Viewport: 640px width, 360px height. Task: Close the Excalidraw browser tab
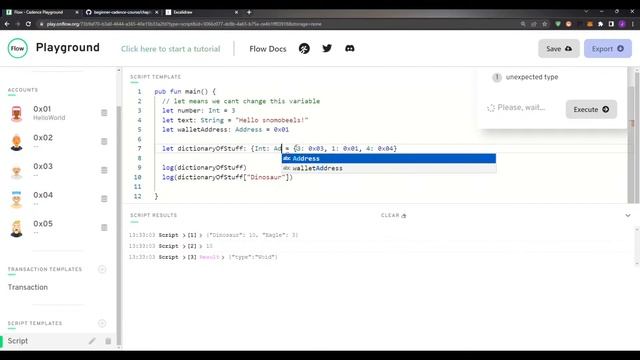coord(236,12)
